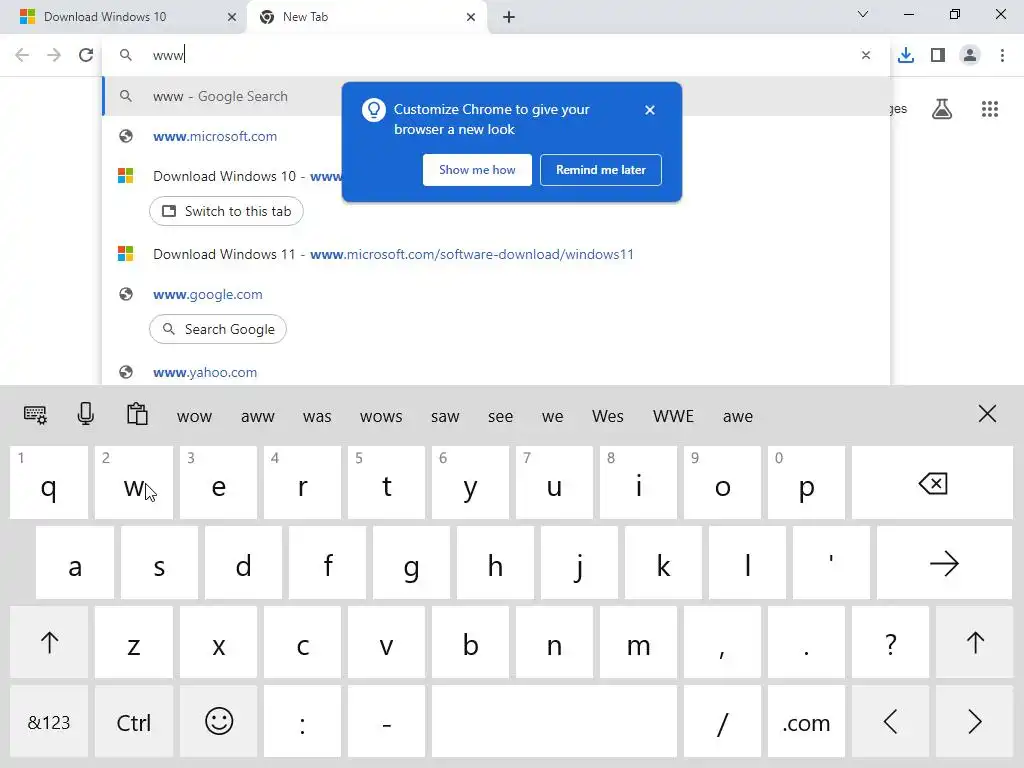Open the Chrome downloads icon

click(906, 55)
